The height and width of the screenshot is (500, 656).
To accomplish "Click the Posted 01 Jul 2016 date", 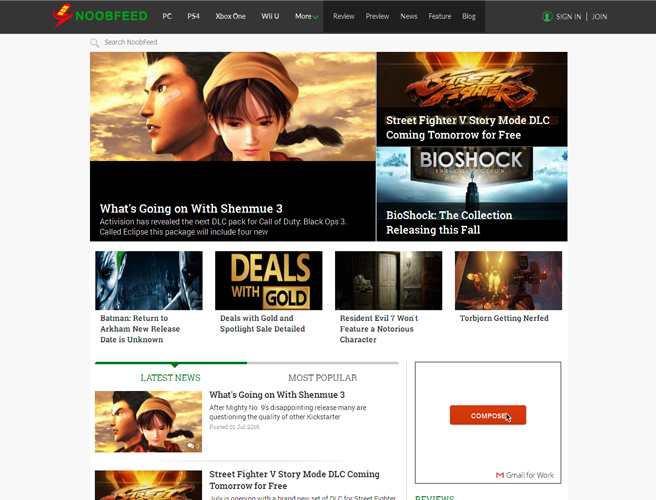I will [x=234, y=427].
